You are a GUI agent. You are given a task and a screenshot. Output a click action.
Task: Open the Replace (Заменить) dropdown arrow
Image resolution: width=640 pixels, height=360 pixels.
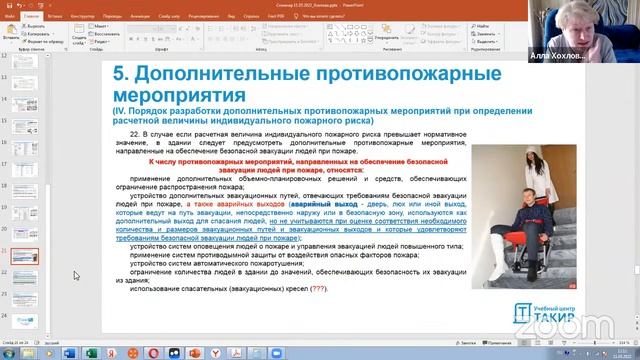[499, 34]
